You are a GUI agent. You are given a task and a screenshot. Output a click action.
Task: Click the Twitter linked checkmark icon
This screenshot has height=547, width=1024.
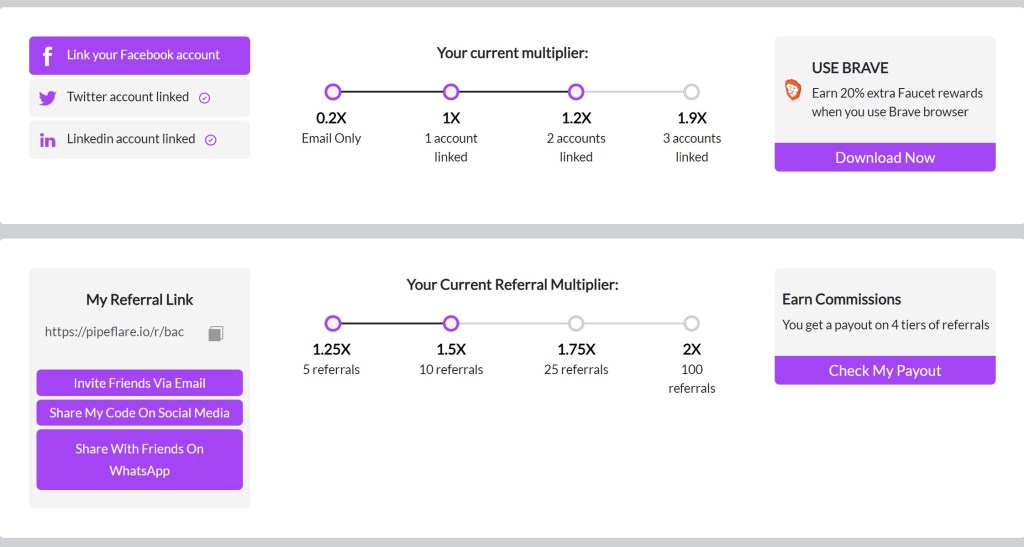[x=205, y=98]
